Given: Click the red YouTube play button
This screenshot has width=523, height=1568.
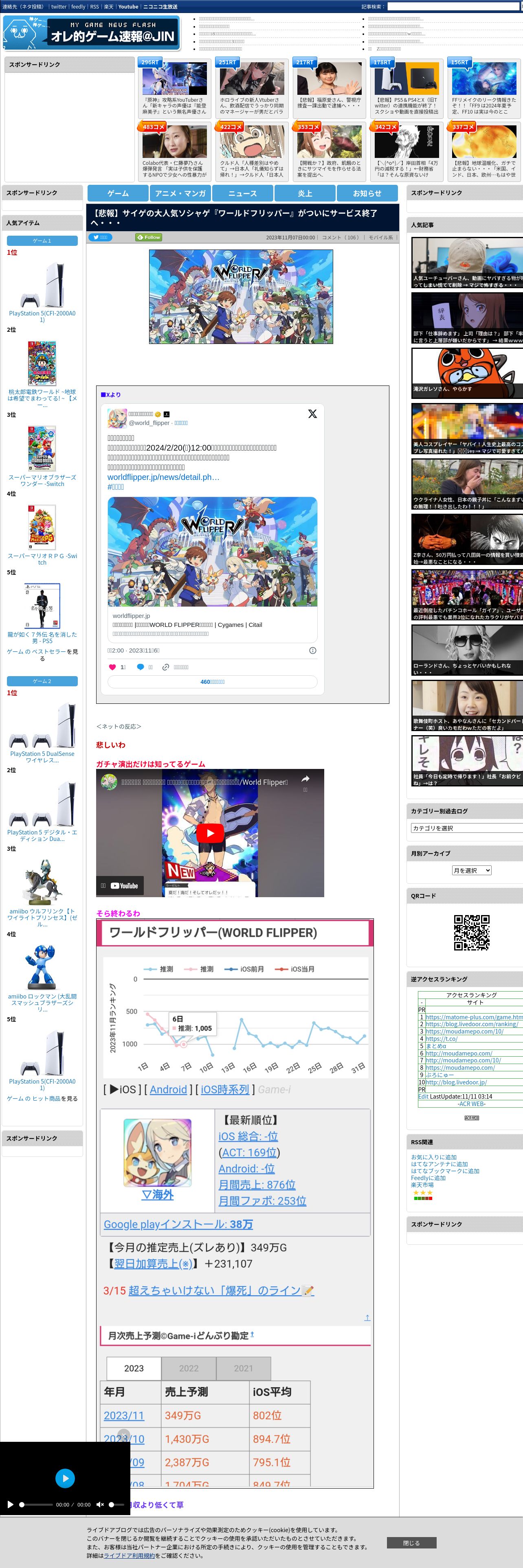Looking at the screenshot, I should 210,833.
